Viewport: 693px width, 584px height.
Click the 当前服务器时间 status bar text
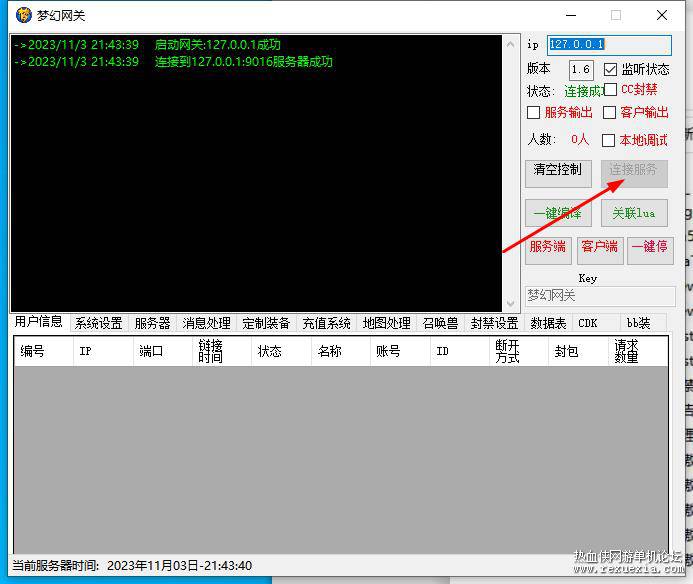132,565
